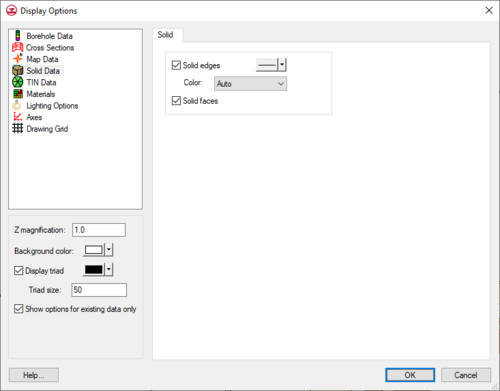
Task: Open the Lighting Options entry
Action: click(x=52, y=106)
